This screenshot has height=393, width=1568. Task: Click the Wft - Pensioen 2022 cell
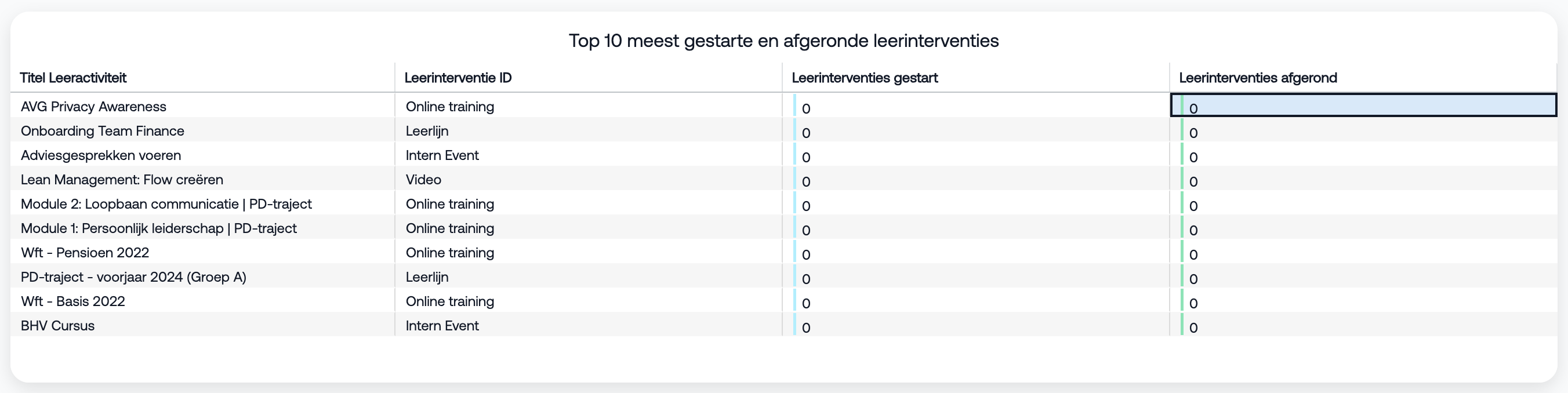pos(85,253)
